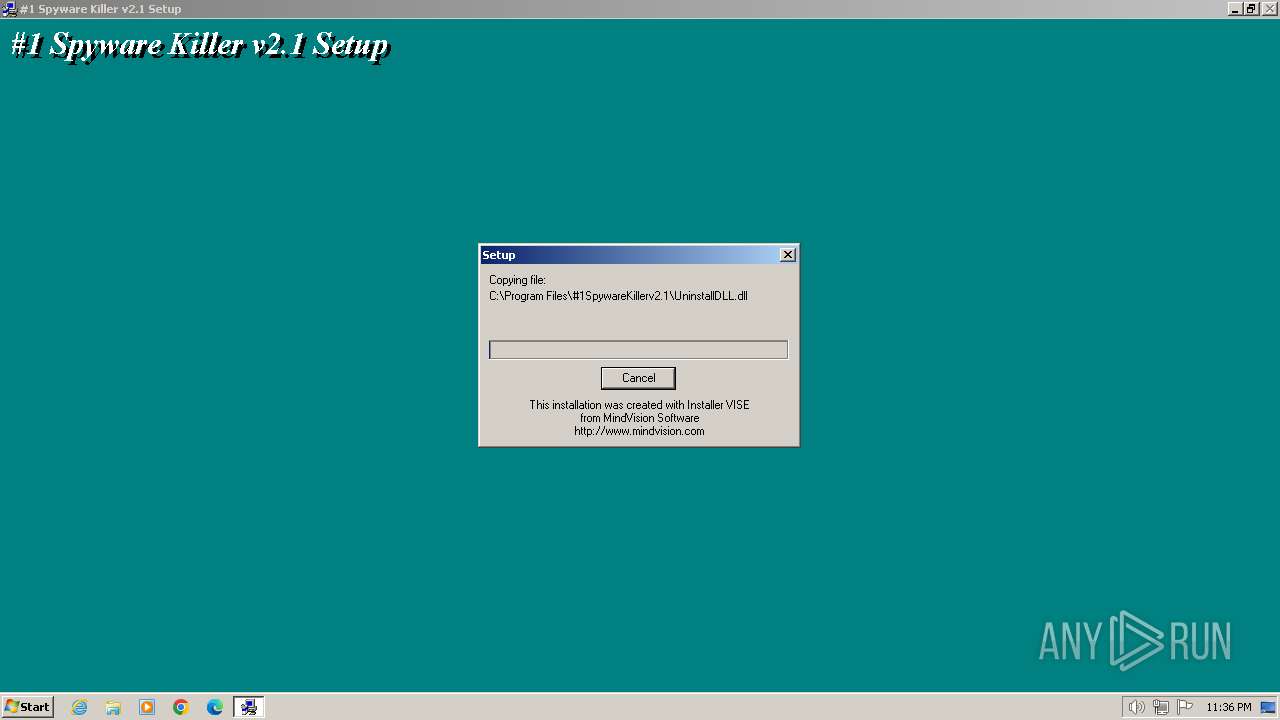Open the network tray icon
The image size is (1280, 720).
coord(1160,707)
